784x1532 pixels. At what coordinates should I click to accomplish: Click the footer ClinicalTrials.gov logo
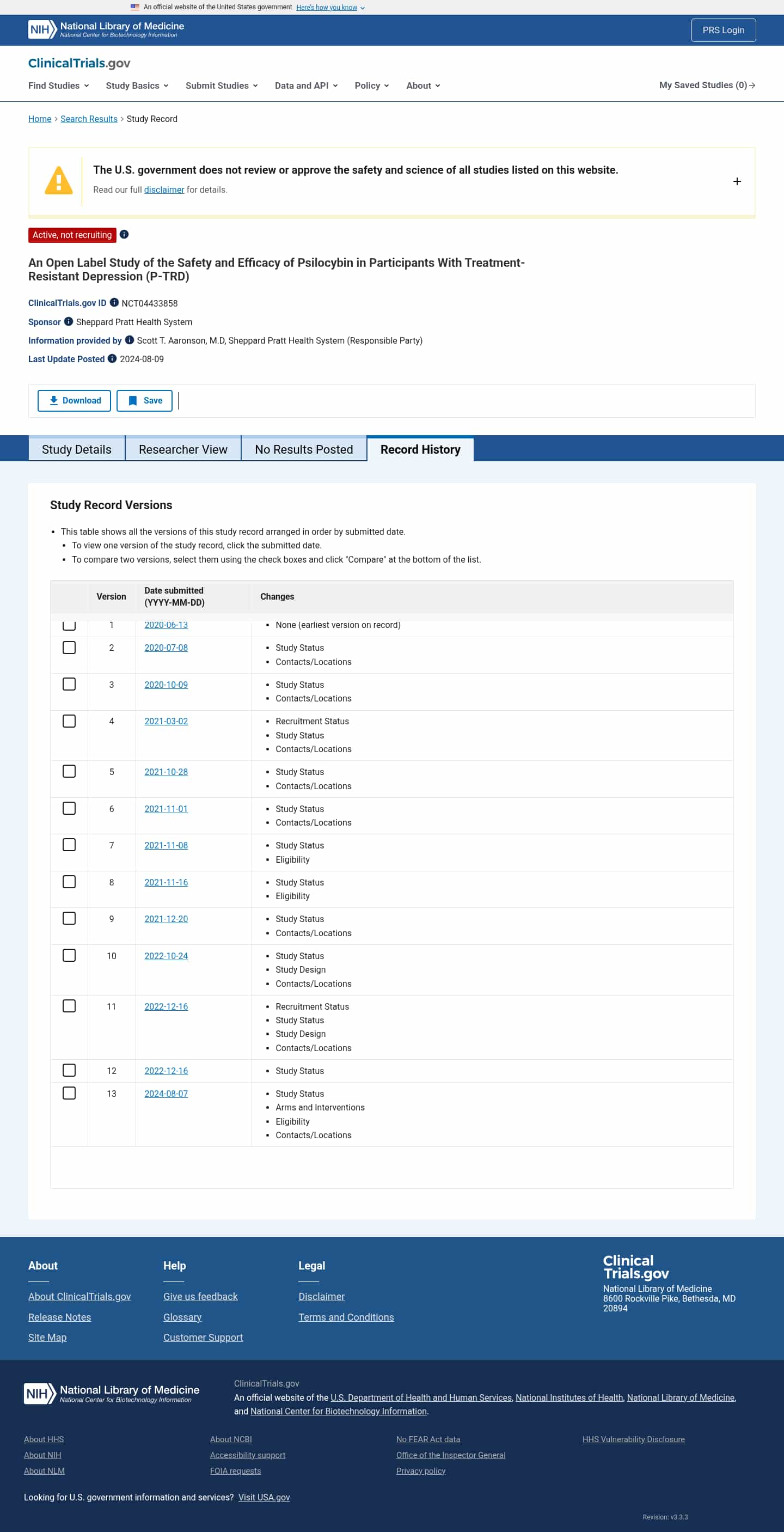(x=635, y=1266)
